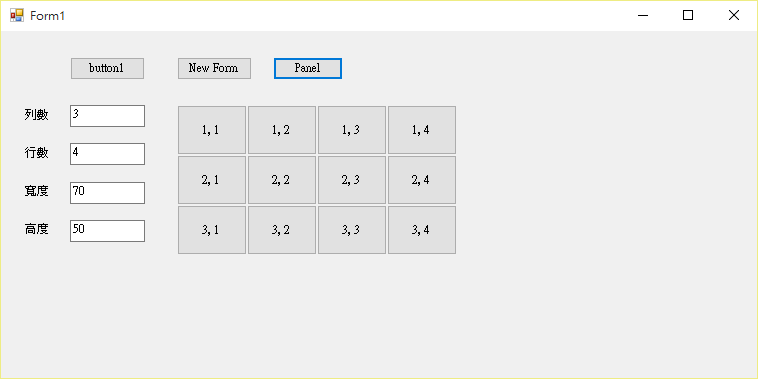Choose grid button 2, 2
This screenshot has height=379, width=758.
tap(282, 180)
